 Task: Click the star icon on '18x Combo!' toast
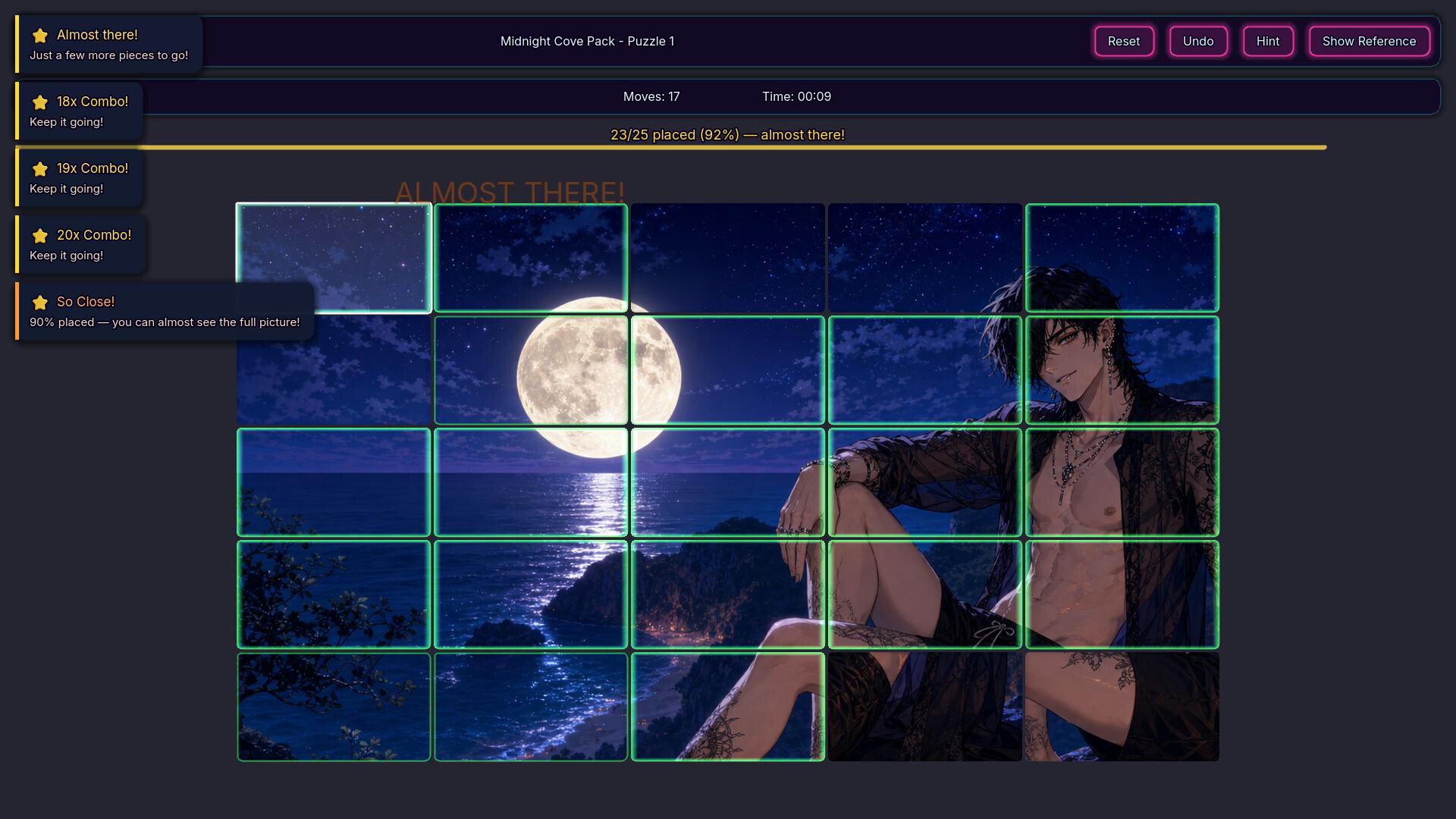(x=40, y=102)
